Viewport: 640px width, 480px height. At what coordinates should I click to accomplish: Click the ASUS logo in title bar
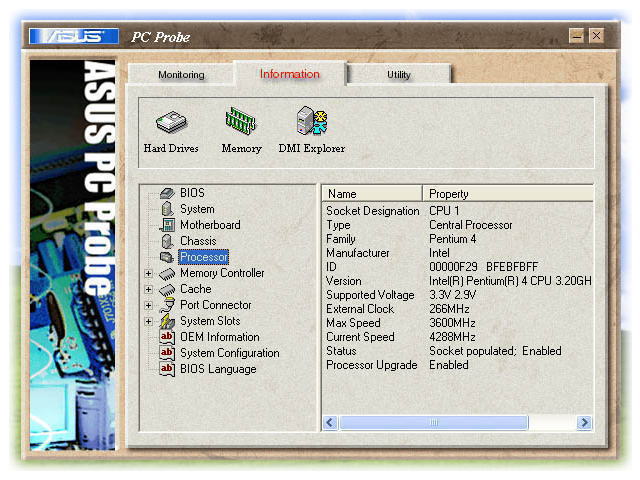[74, 36]
